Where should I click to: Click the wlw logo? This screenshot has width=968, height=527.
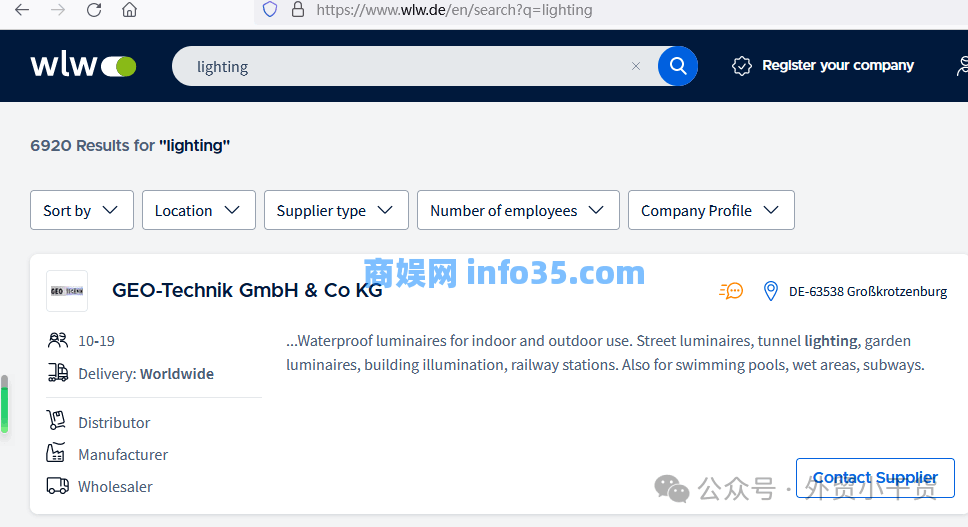pos(83,65)
